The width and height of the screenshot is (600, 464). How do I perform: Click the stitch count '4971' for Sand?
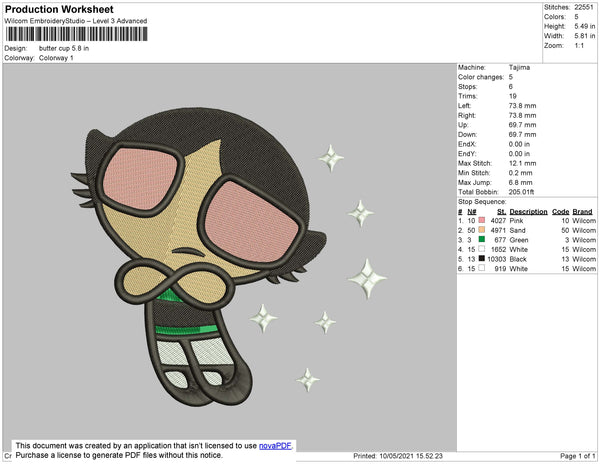(499, 230)
